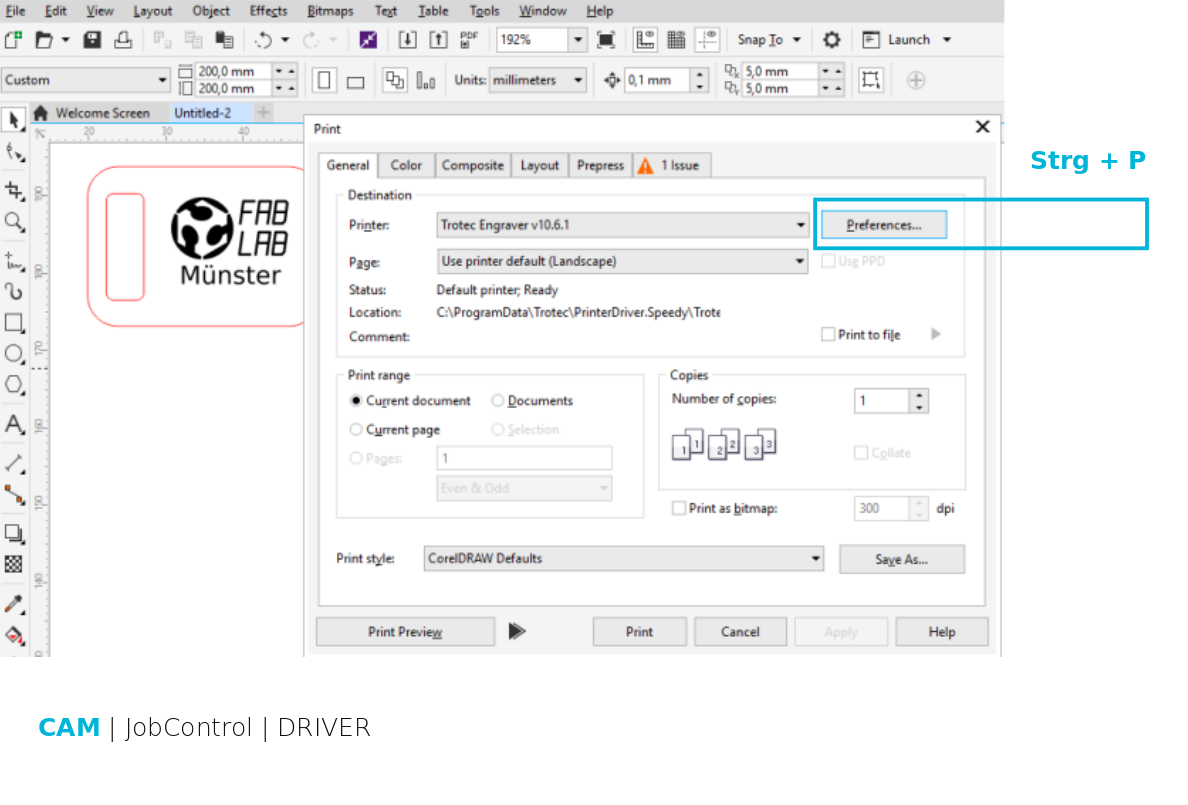Select Current page radio button
The image size is (1188, 805).
click(x=355, y=430)
